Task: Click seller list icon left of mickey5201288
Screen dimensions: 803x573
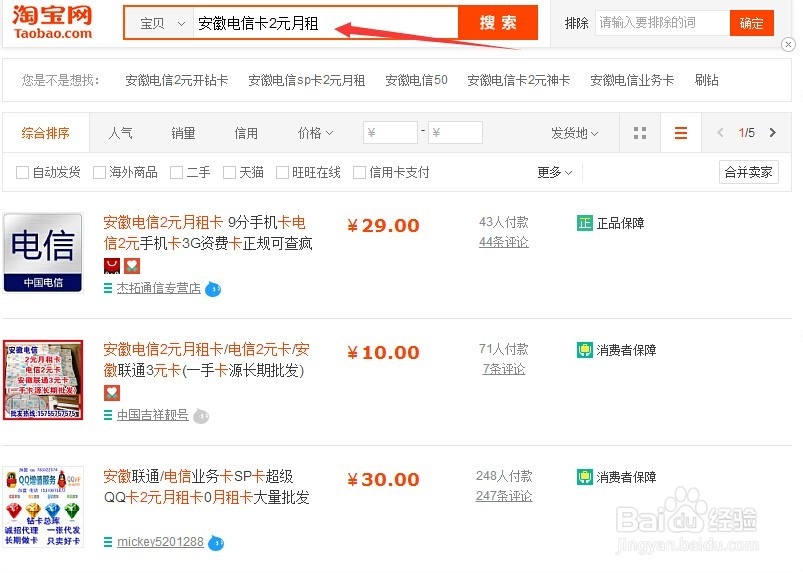Action: pos(108,542)
